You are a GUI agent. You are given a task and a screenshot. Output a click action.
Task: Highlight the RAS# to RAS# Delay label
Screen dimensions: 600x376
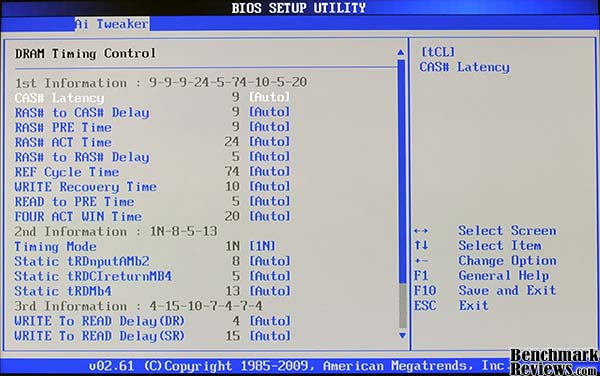click(82, 158)
